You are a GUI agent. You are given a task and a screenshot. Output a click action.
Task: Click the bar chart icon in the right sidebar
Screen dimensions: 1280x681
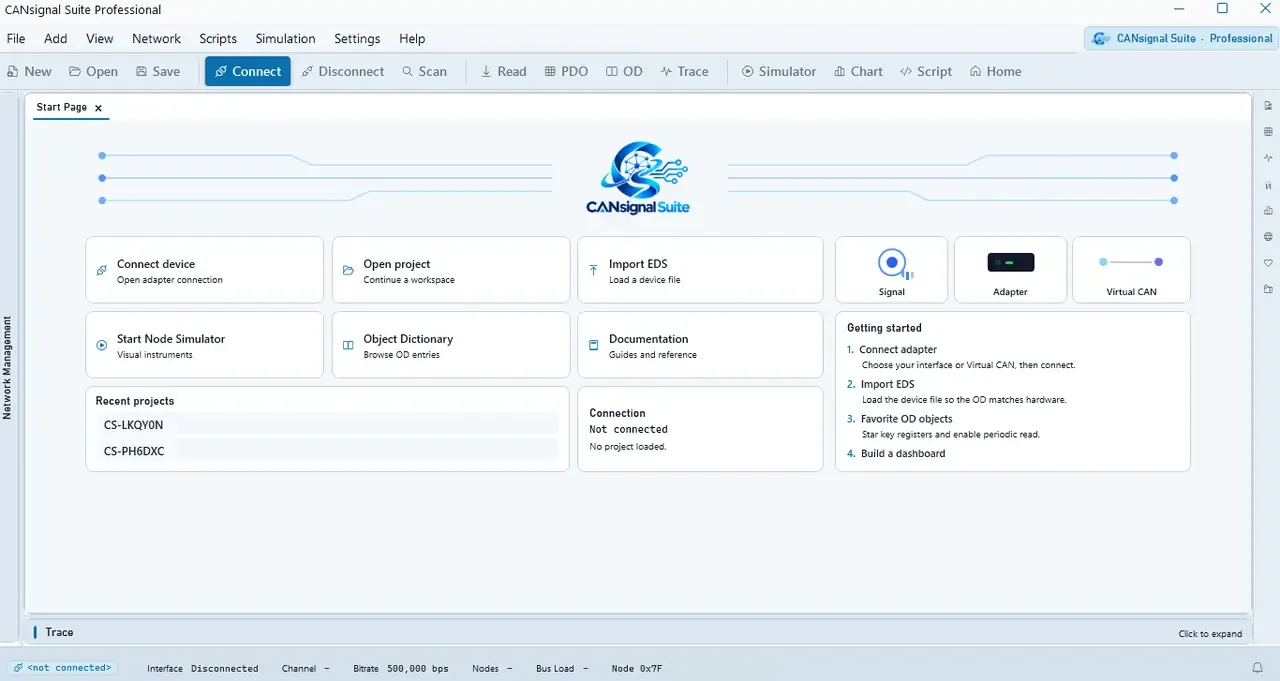[1268, 211]
